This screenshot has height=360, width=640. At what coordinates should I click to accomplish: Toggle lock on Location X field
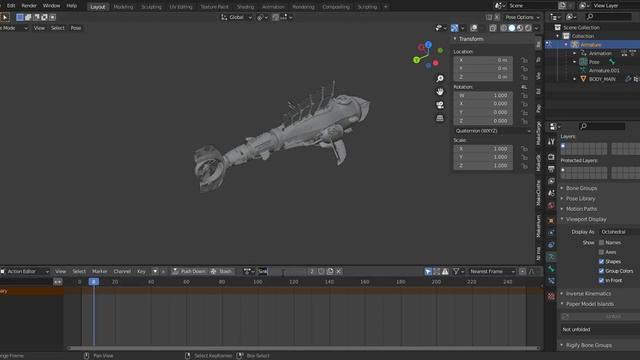coord(524,60)
